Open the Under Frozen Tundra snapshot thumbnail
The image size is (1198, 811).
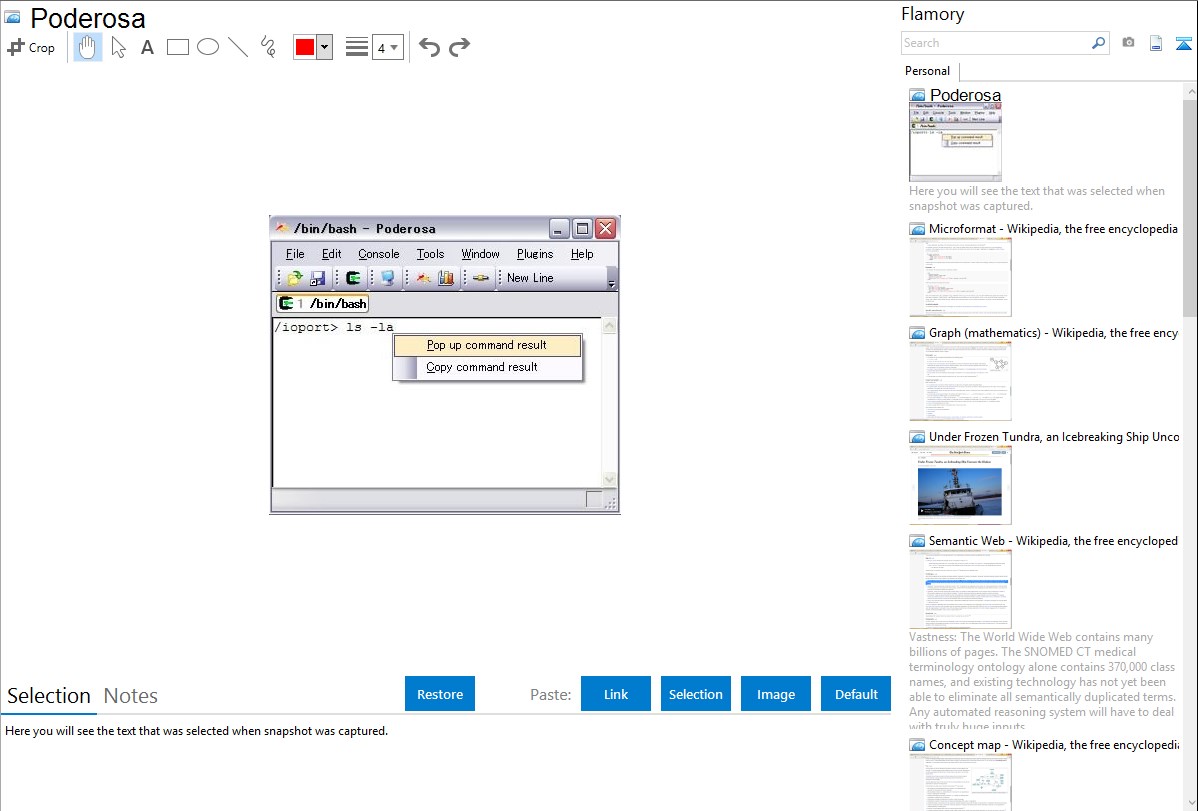coord(960,485)
